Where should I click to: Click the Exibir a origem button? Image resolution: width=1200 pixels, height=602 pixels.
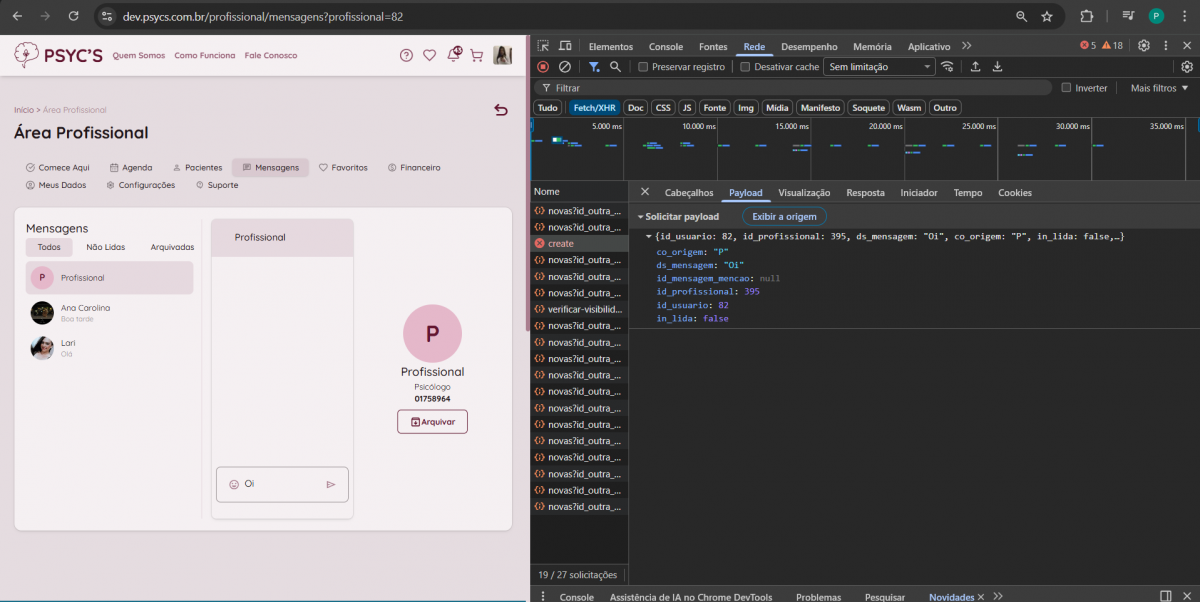point(784,217)
